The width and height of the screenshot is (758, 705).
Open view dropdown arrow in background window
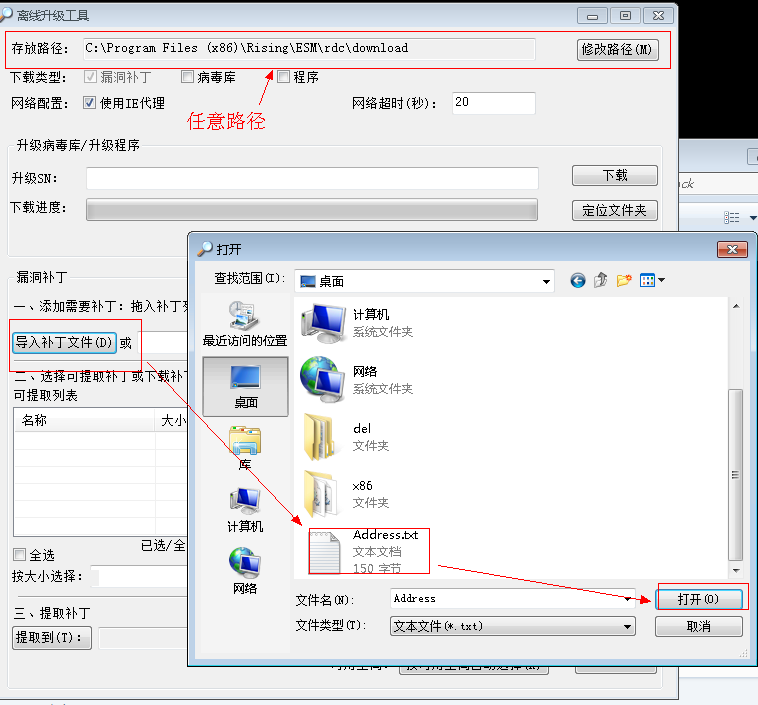(x=753, y=218)
